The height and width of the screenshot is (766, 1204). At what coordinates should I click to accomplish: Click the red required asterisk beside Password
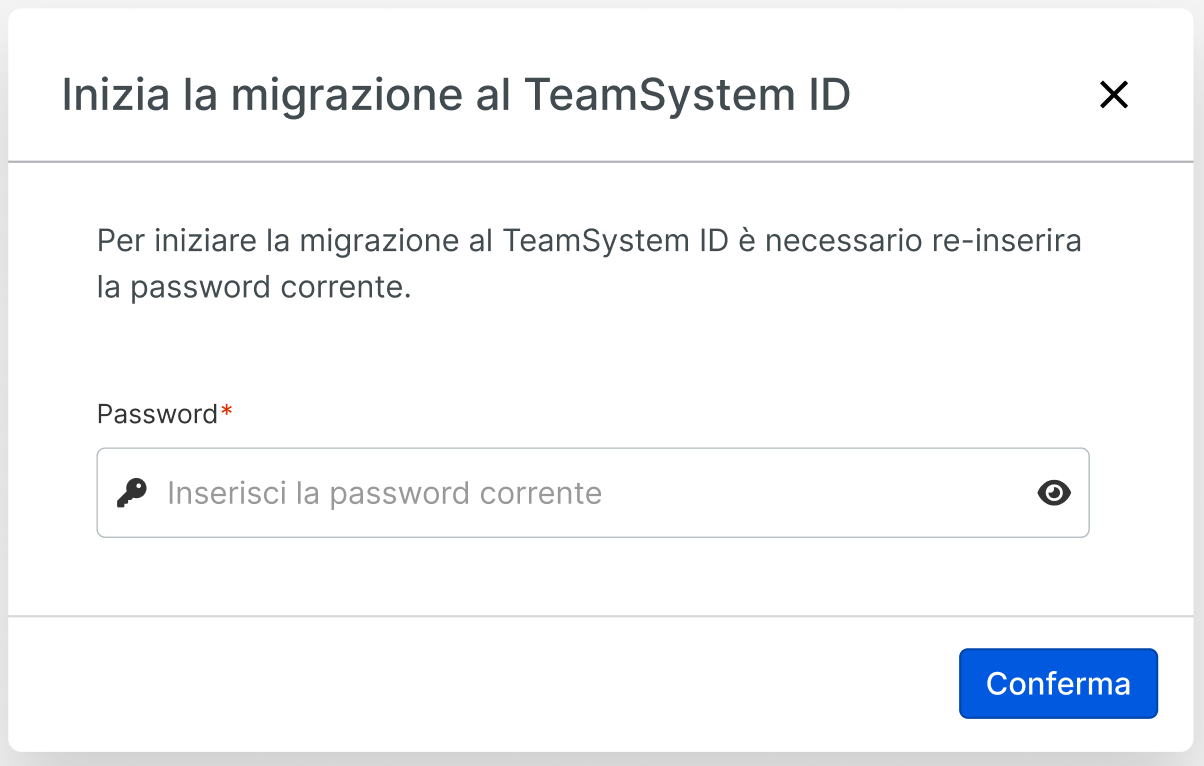click(x=227, y=412)
